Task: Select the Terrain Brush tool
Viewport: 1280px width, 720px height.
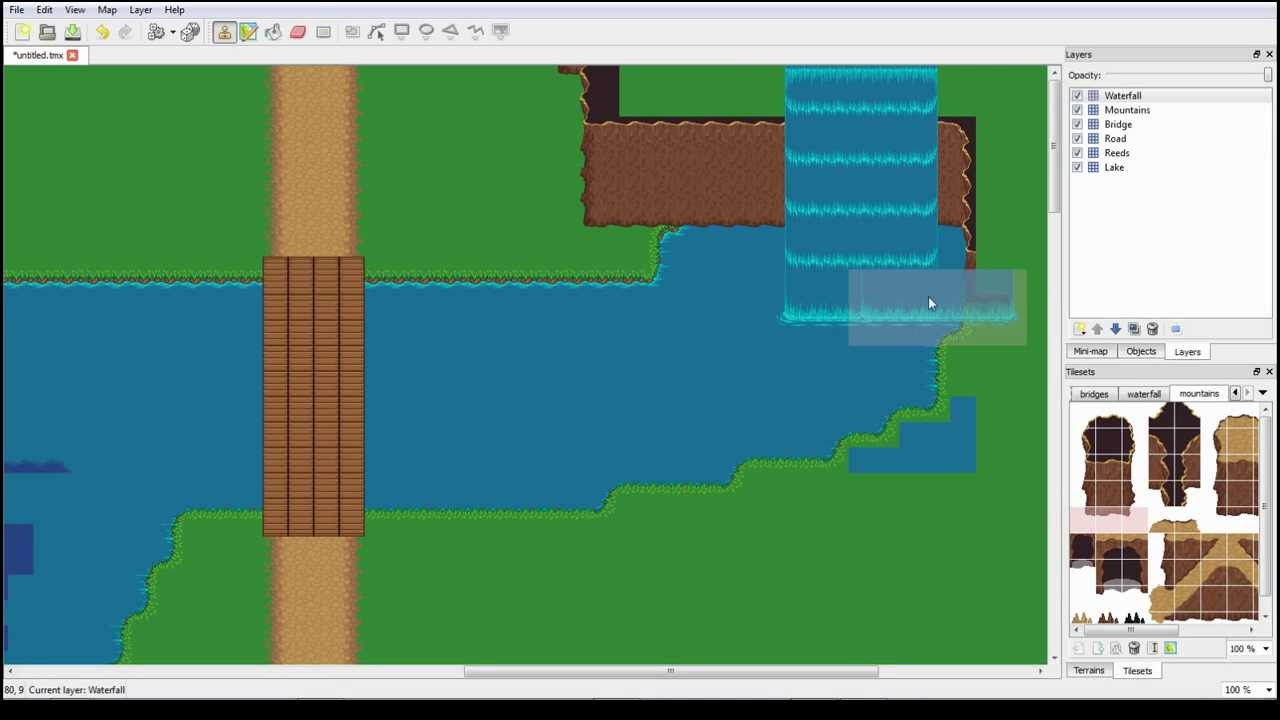Action: [248, 32]
